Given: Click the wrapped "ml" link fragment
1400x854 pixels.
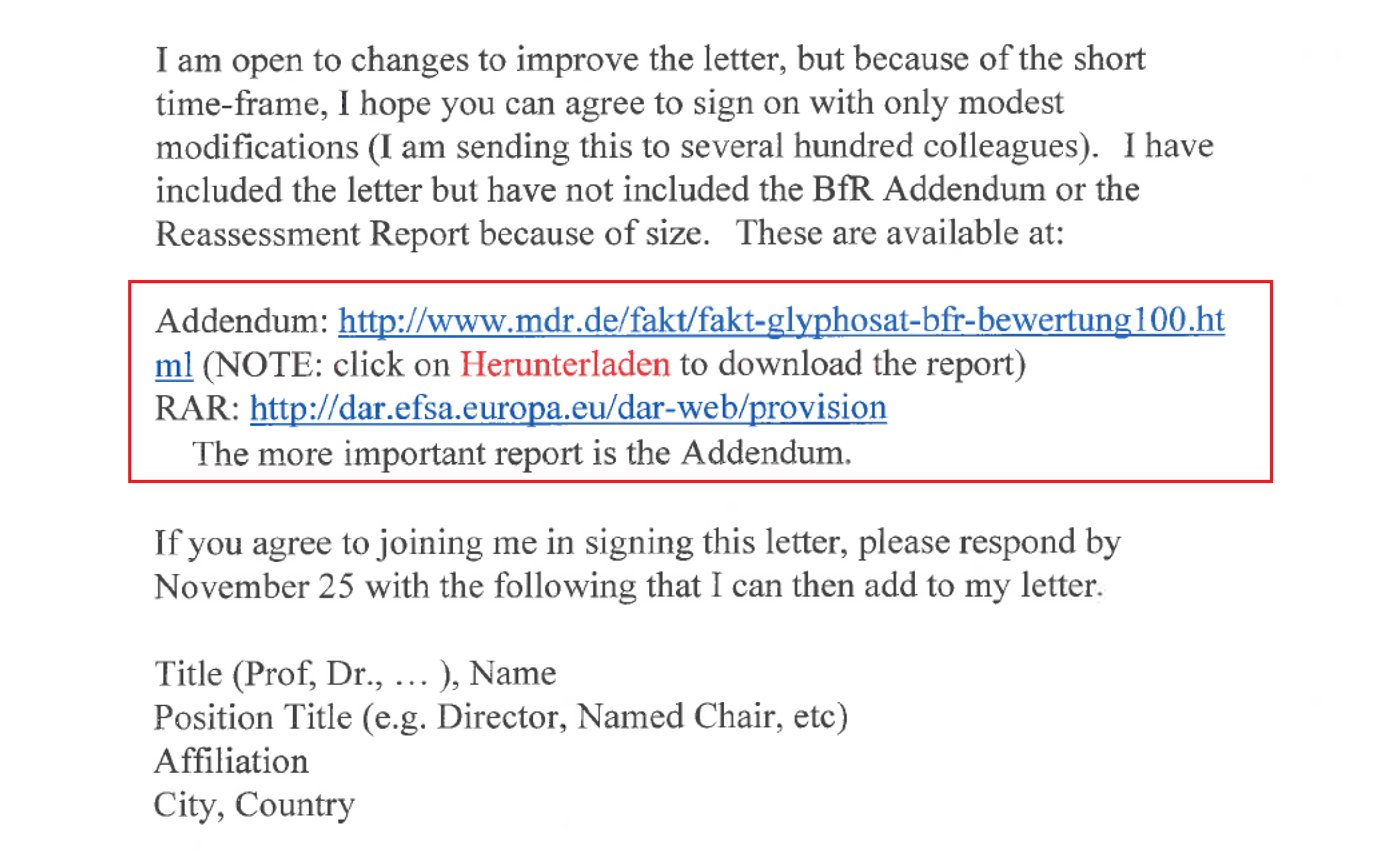Looking at the screenshot, I should (x=174, y=365).
